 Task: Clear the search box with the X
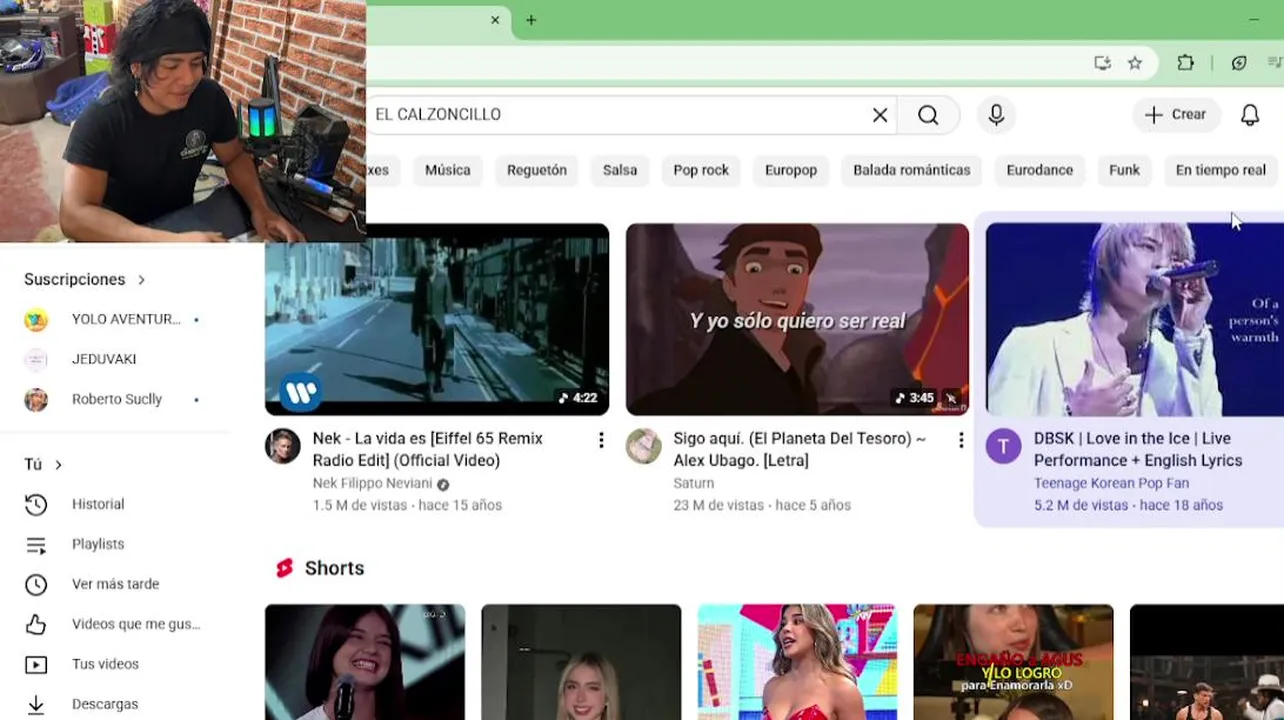click(880, 115)
